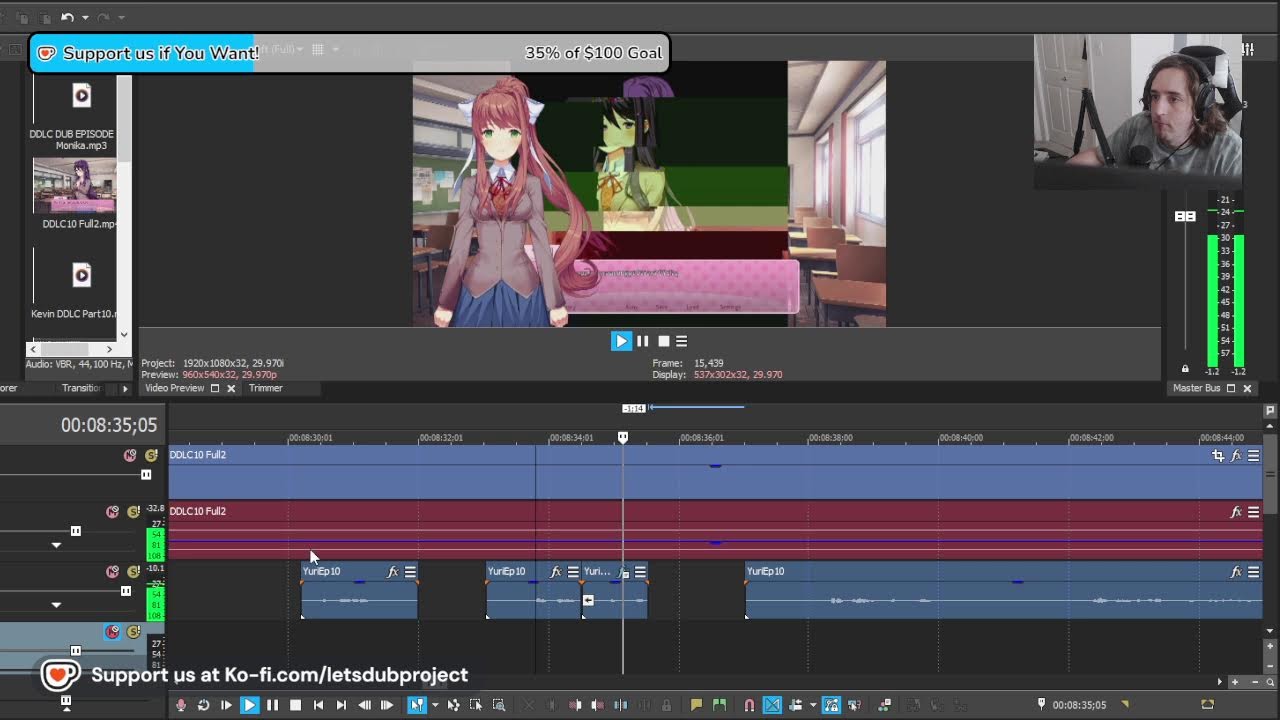The height and width of the screenshot is (720, 1280).
Task: Pause playback in the timeline transport bar
Action: (272, 705)
